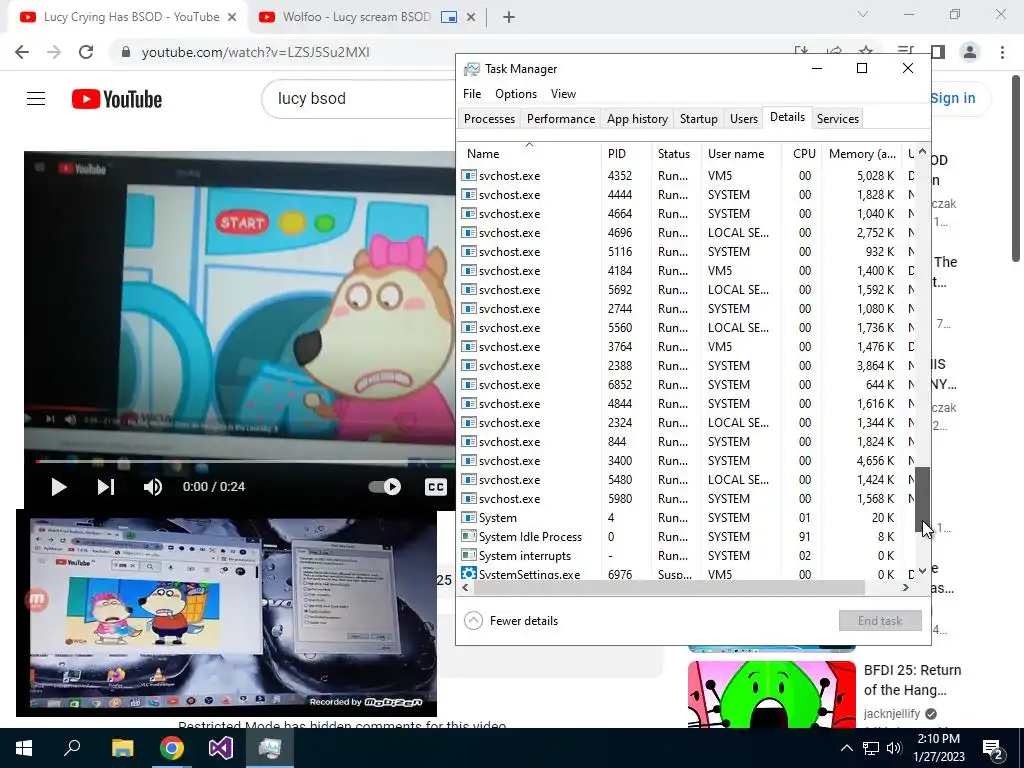Screen dimensions: 1024x768
Task: Skip to the next video
Action: 106,487
